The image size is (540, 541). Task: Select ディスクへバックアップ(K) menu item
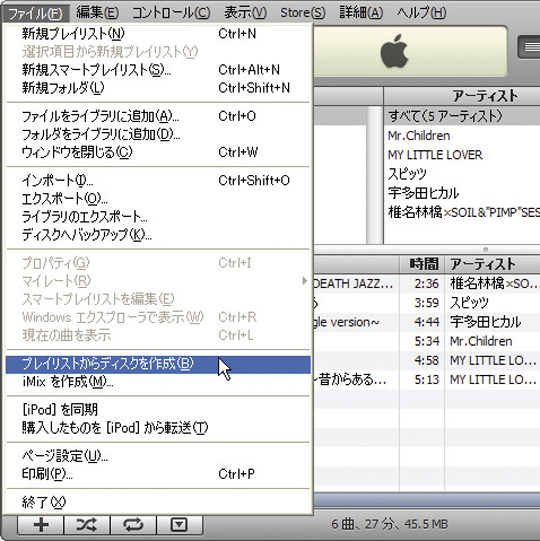158,235
